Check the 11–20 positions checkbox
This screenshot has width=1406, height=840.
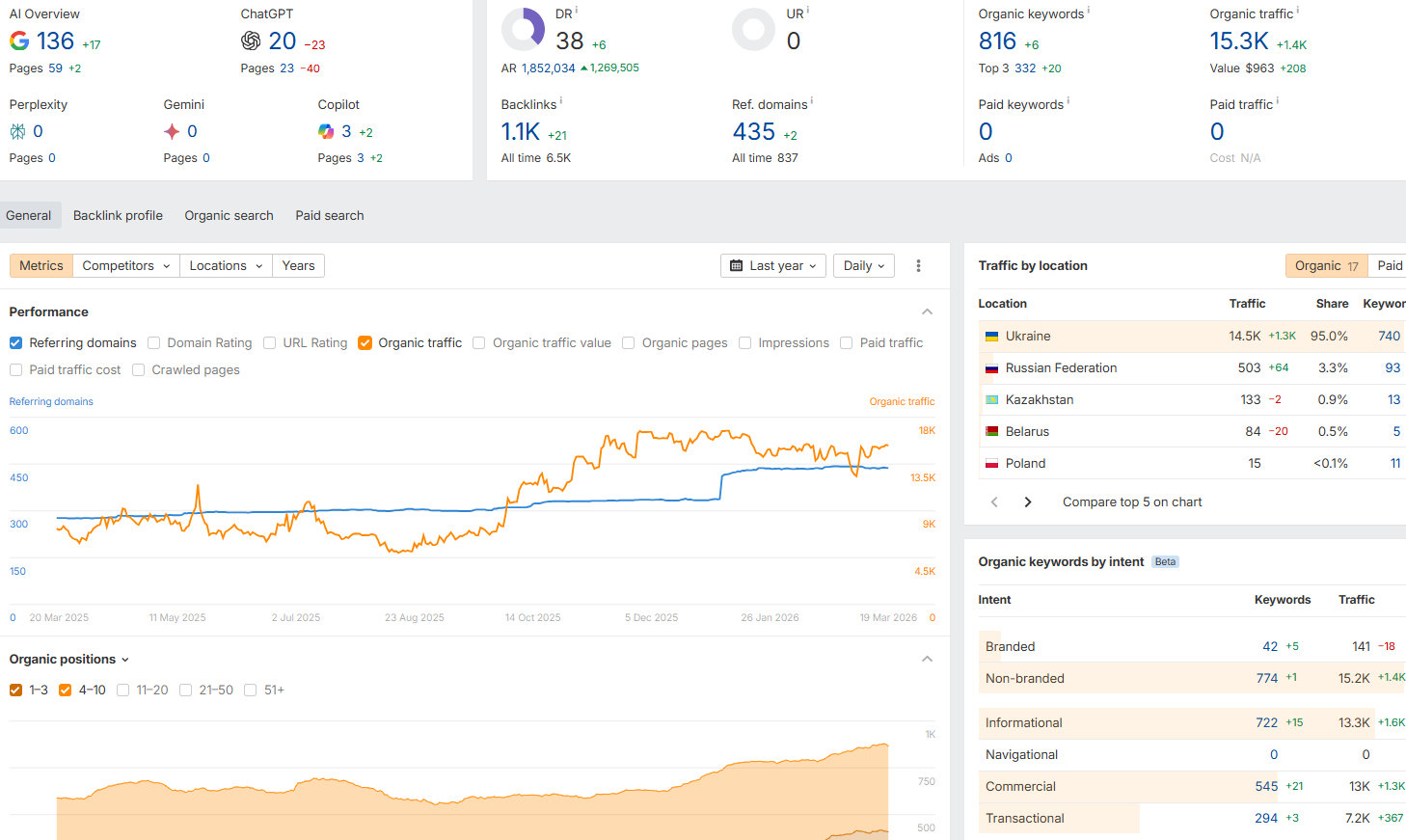(x=123, y=691)
